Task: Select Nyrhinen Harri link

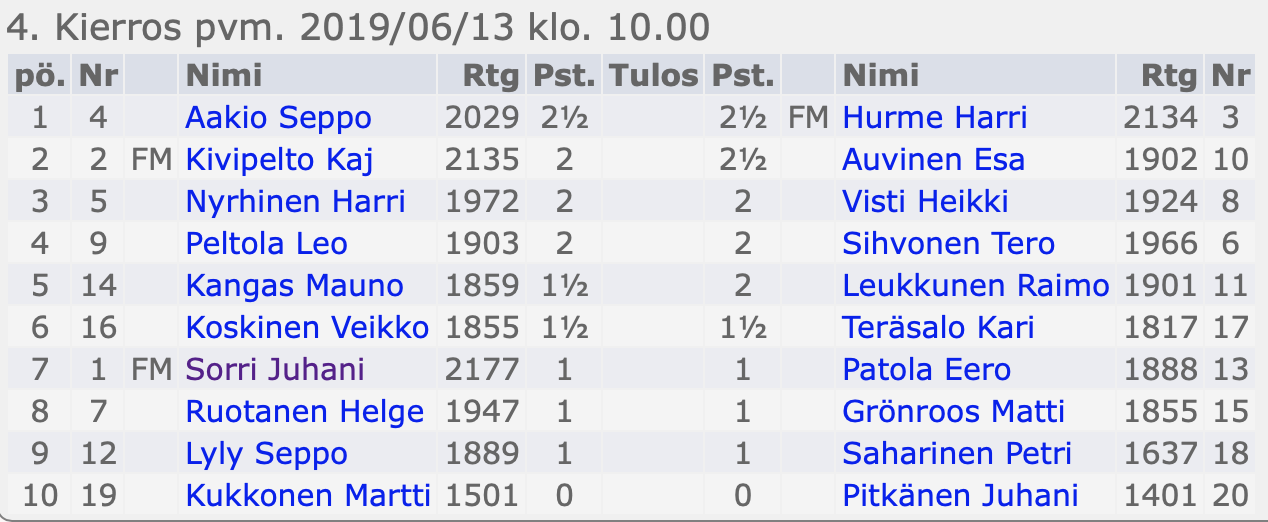Action: (x=296, y=202)
